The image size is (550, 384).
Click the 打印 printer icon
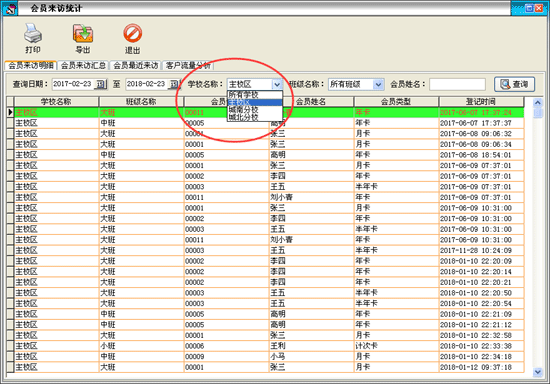coord(33,34)
